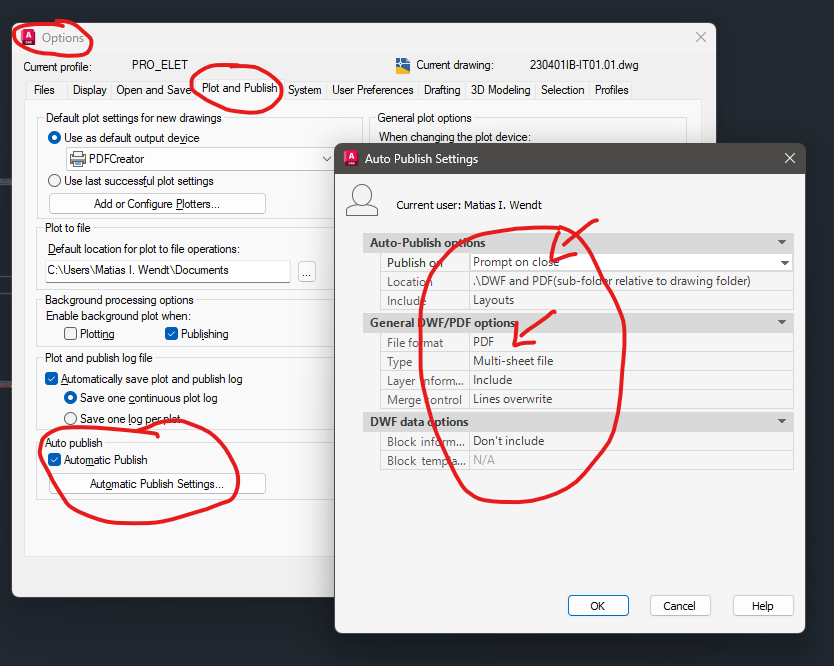Open Automatic Publish Settings button

click(157, 484)
